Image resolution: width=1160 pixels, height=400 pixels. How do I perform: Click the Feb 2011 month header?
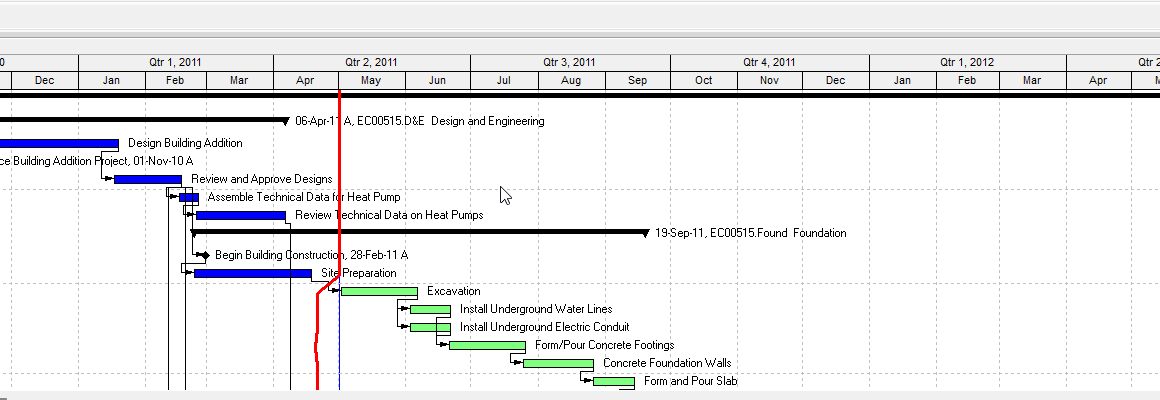tap(175, 81)
